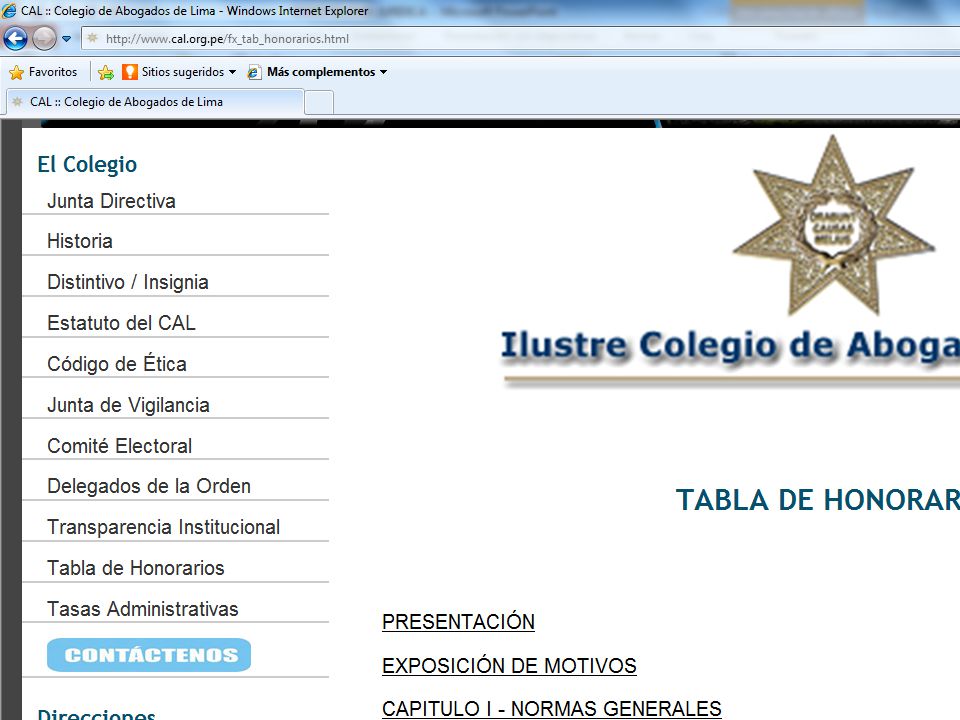Click the Internet Explorer window icon
Image resolution: width=960 pixels, height=720 pixels.
click(9, 10)
